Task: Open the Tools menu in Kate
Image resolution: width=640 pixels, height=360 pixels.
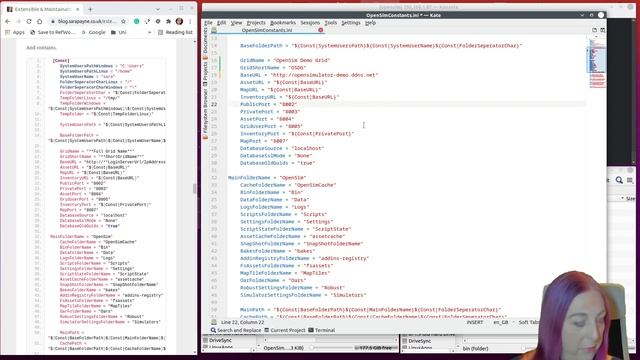Action: 331,23
